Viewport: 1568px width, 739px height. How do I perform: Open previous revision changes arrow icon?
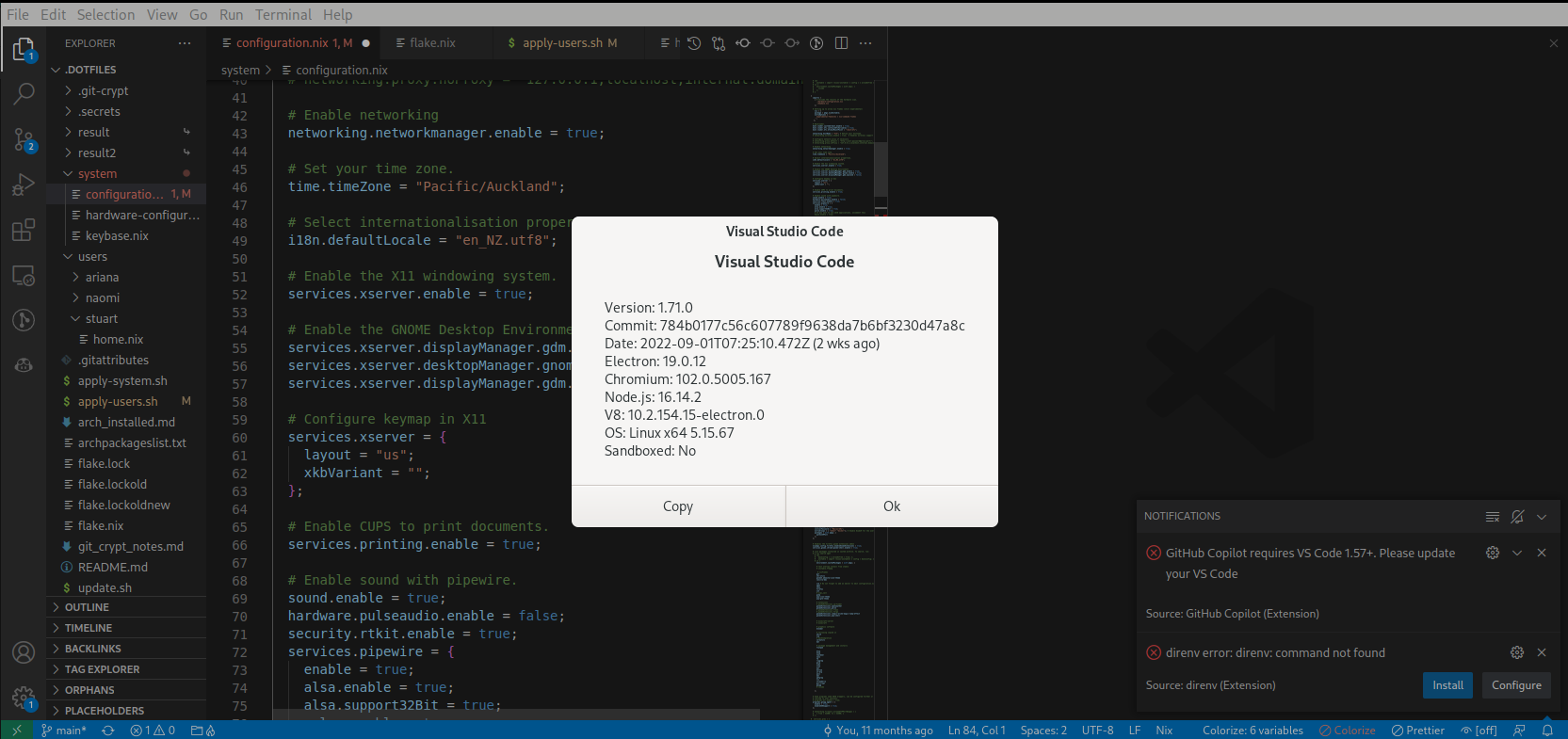tap(743, 43)
